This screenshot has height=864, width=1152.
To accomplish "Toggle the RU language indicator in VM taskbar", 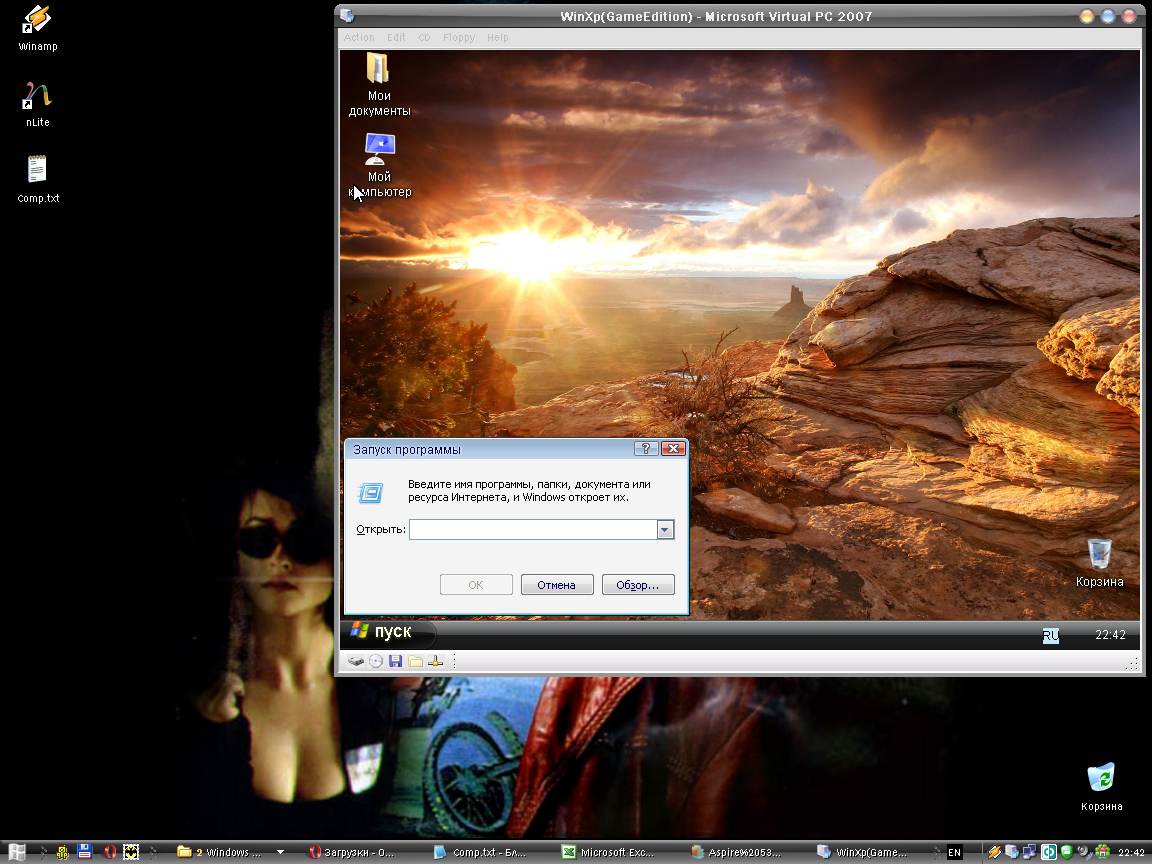I will click(1050, 635).
